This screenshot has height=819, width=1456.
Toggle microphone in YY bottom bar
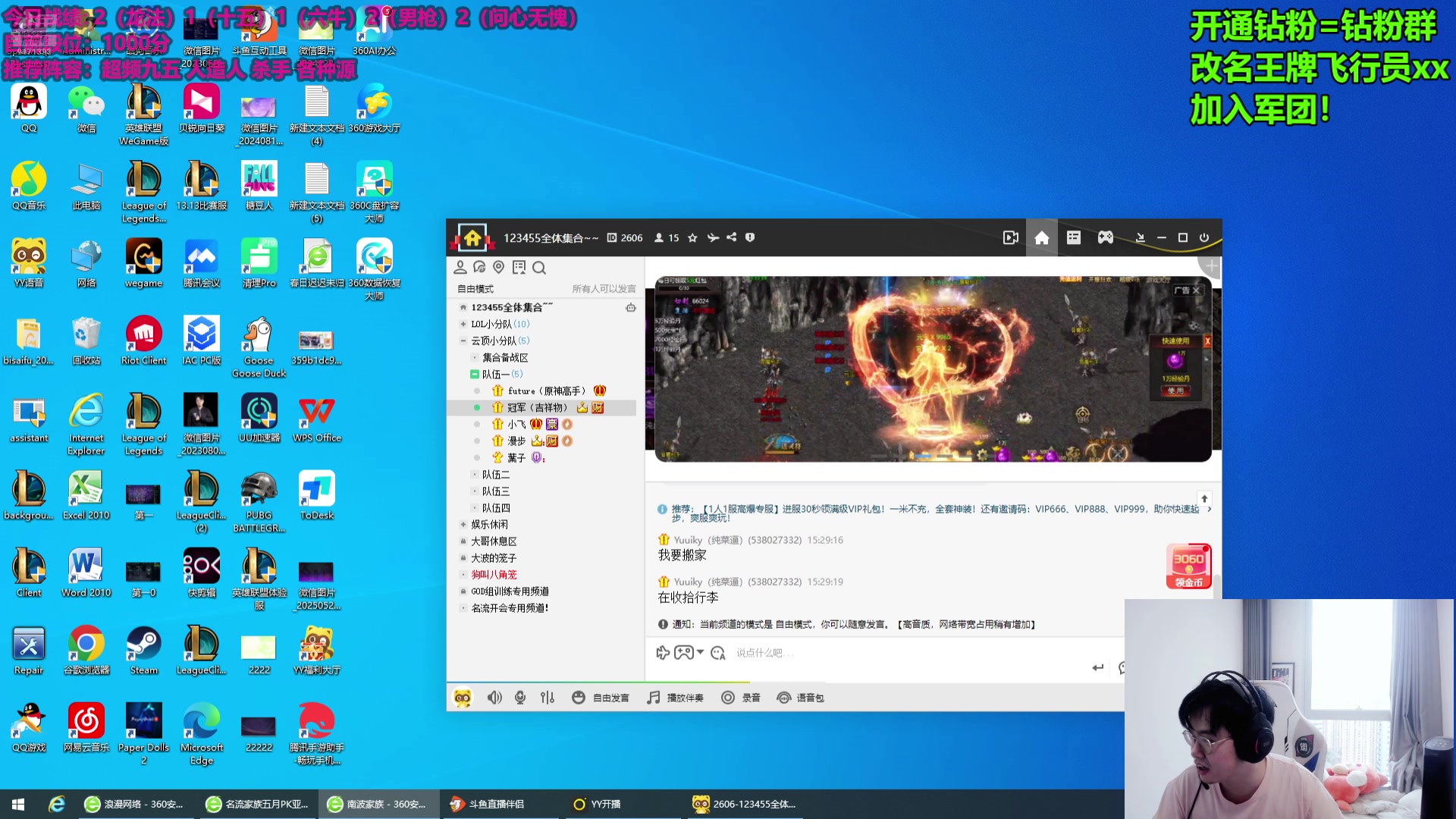pyautogui.click(x=520, y=698)
